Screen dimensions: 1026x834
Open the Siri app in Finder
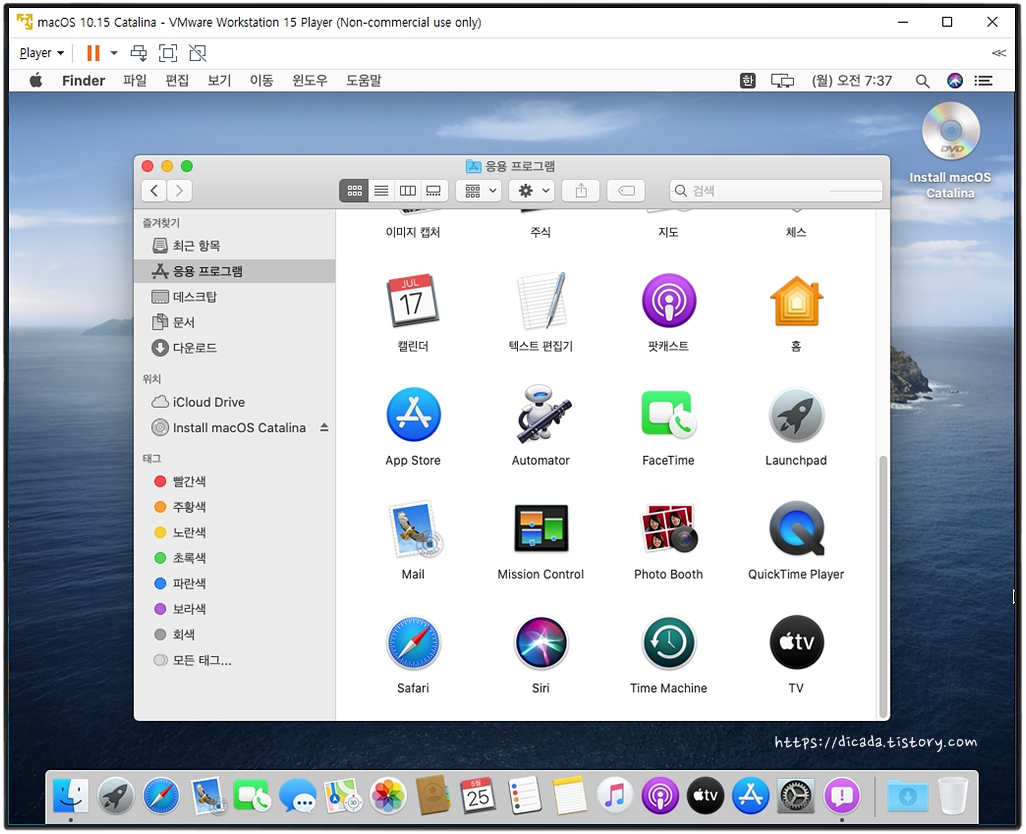coord(540,643)
